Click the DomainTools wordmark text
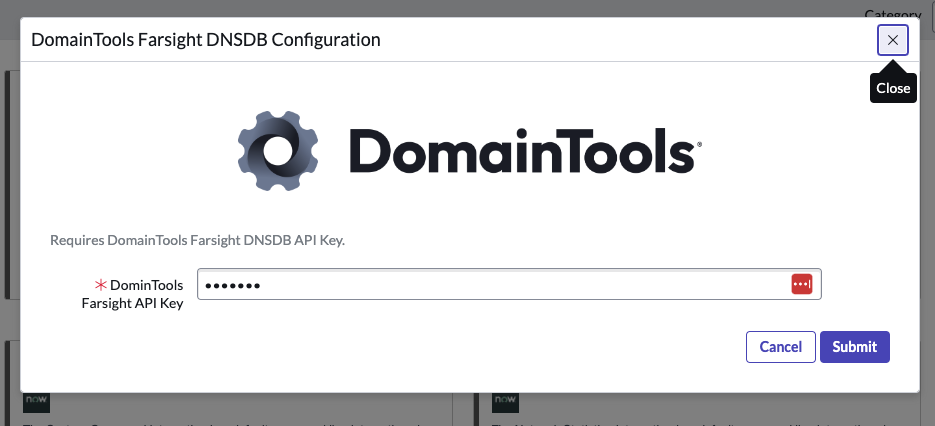 (520, 152)
